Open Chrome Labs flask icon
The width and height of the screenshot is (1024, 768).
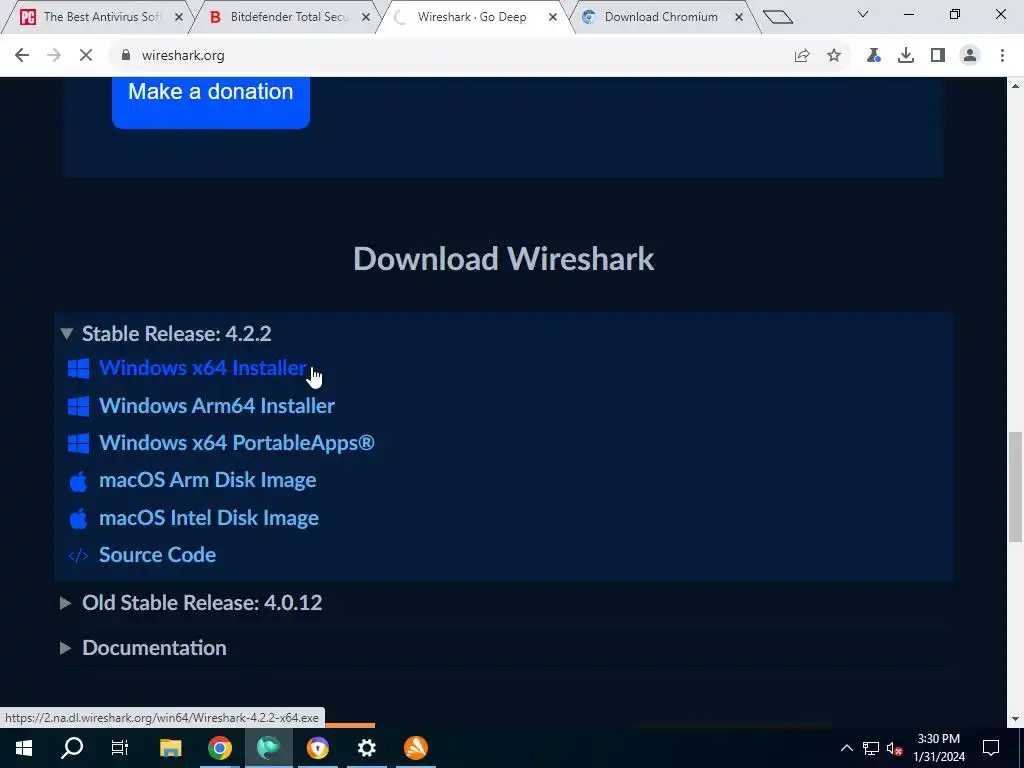click(x=874, y=56)
